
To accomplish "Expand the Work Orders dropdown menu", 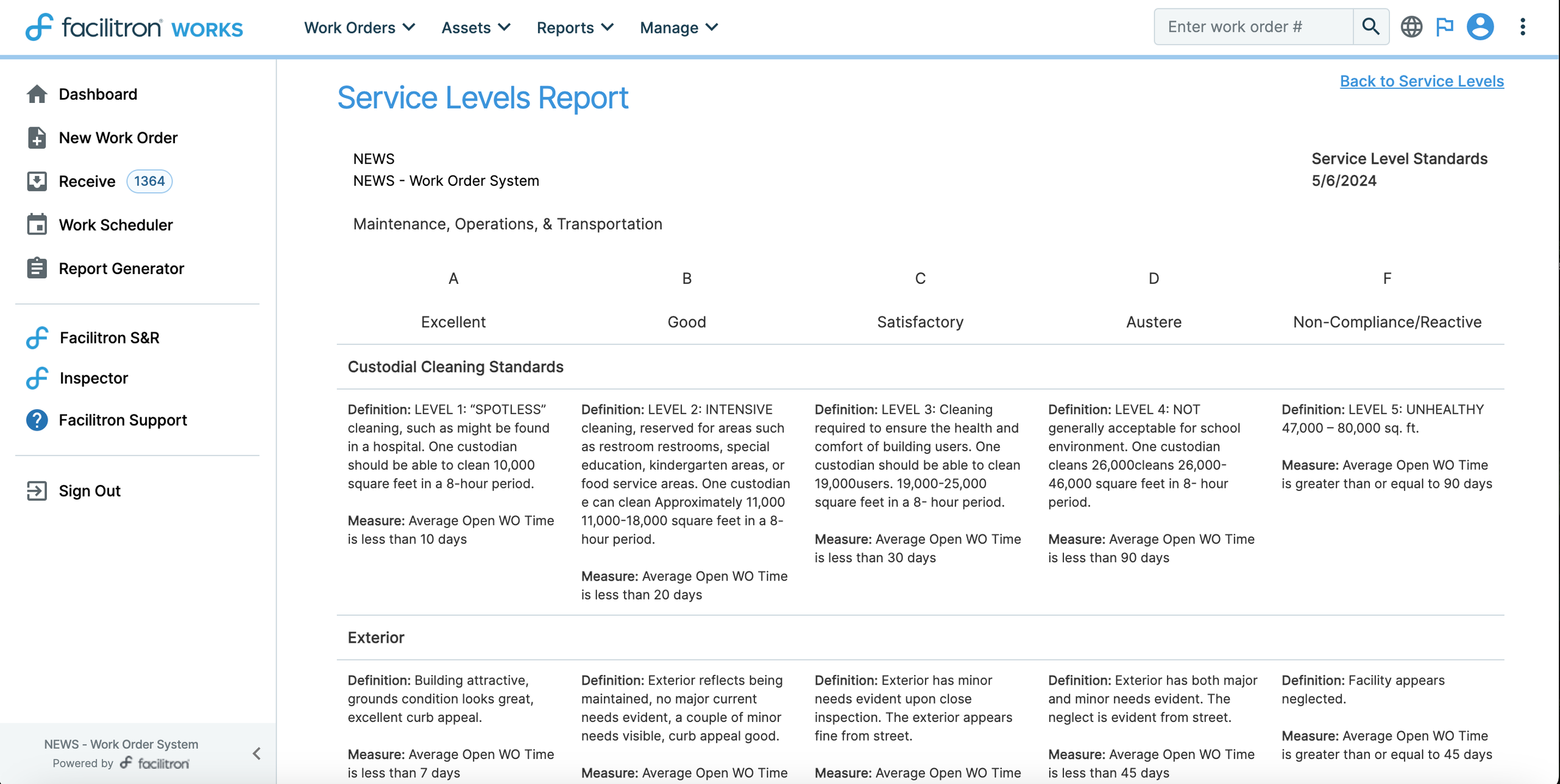I will pos(360,27).
